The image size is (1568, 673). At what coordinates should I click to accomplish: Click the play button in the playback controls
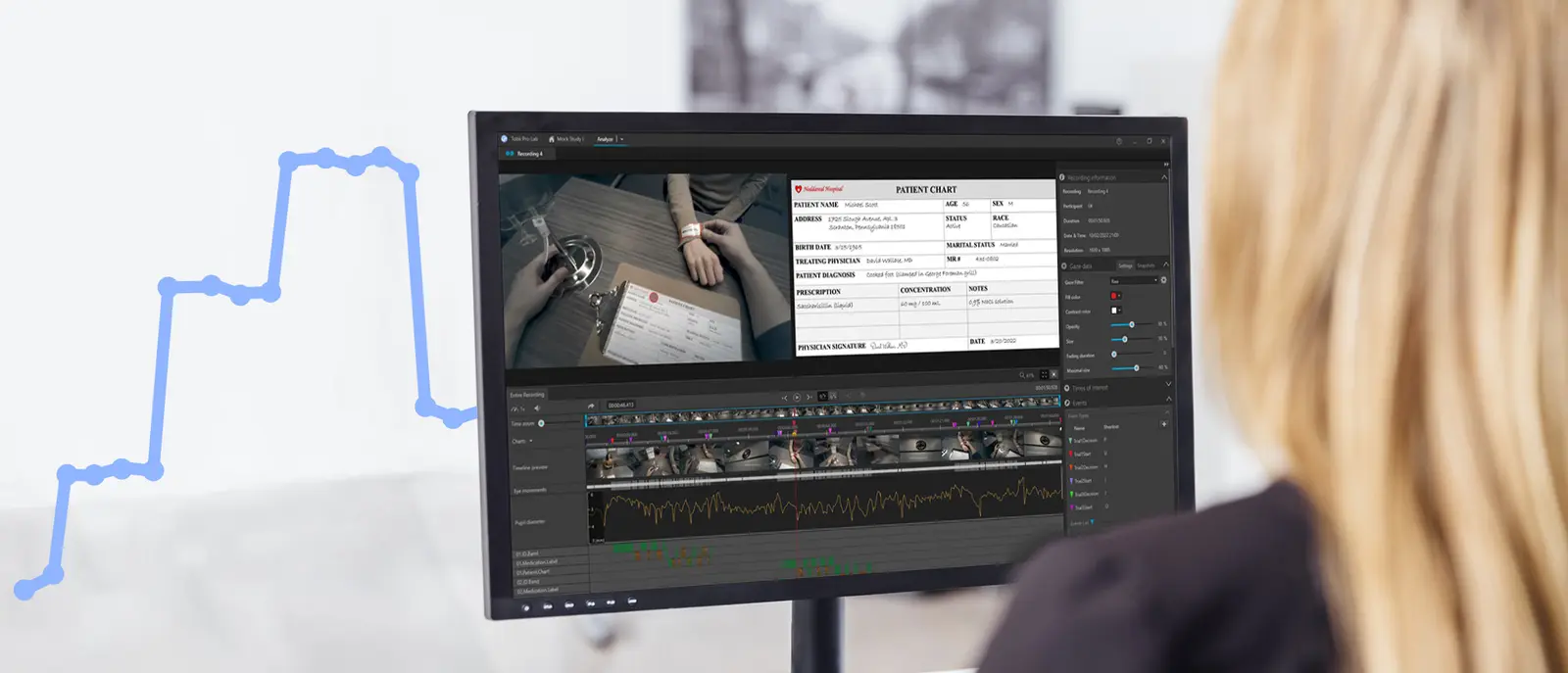click(x=797, y=398)
